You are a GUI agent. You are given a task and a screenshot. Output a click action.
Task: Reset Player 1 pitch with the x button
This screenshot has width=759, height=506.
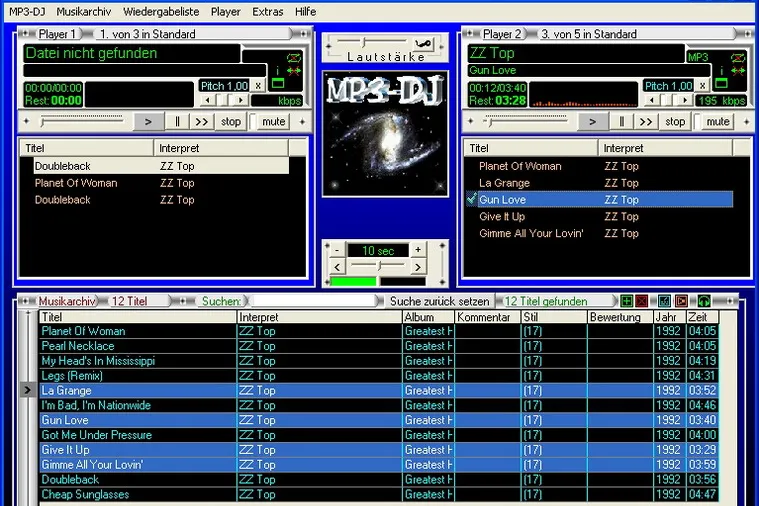258,86
